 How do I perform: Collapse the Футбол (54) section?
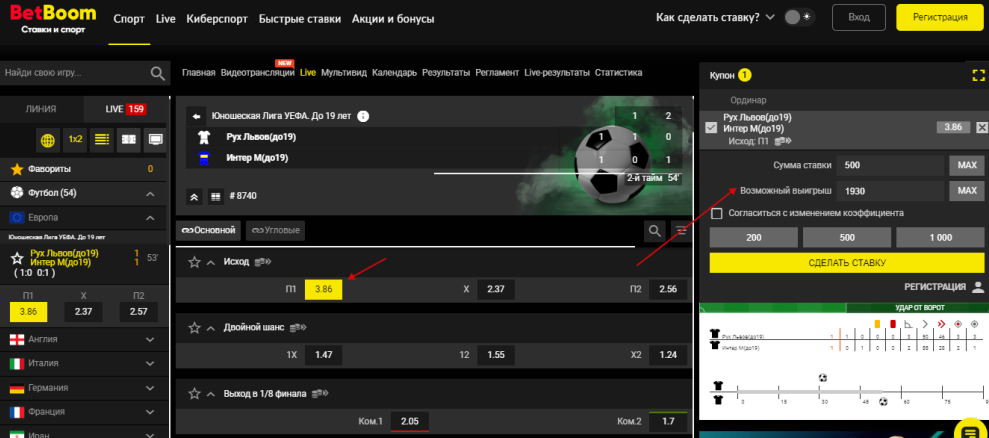150,193
